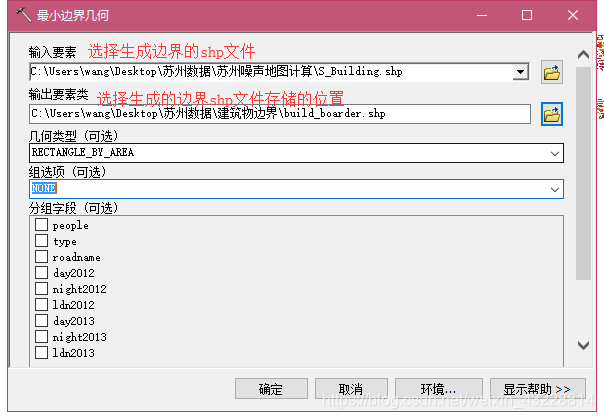The height and width of the screenshot is (419, 604).
Task: Minimize the 最小边界几何 dialog
Action: click(x=482, y=15)
